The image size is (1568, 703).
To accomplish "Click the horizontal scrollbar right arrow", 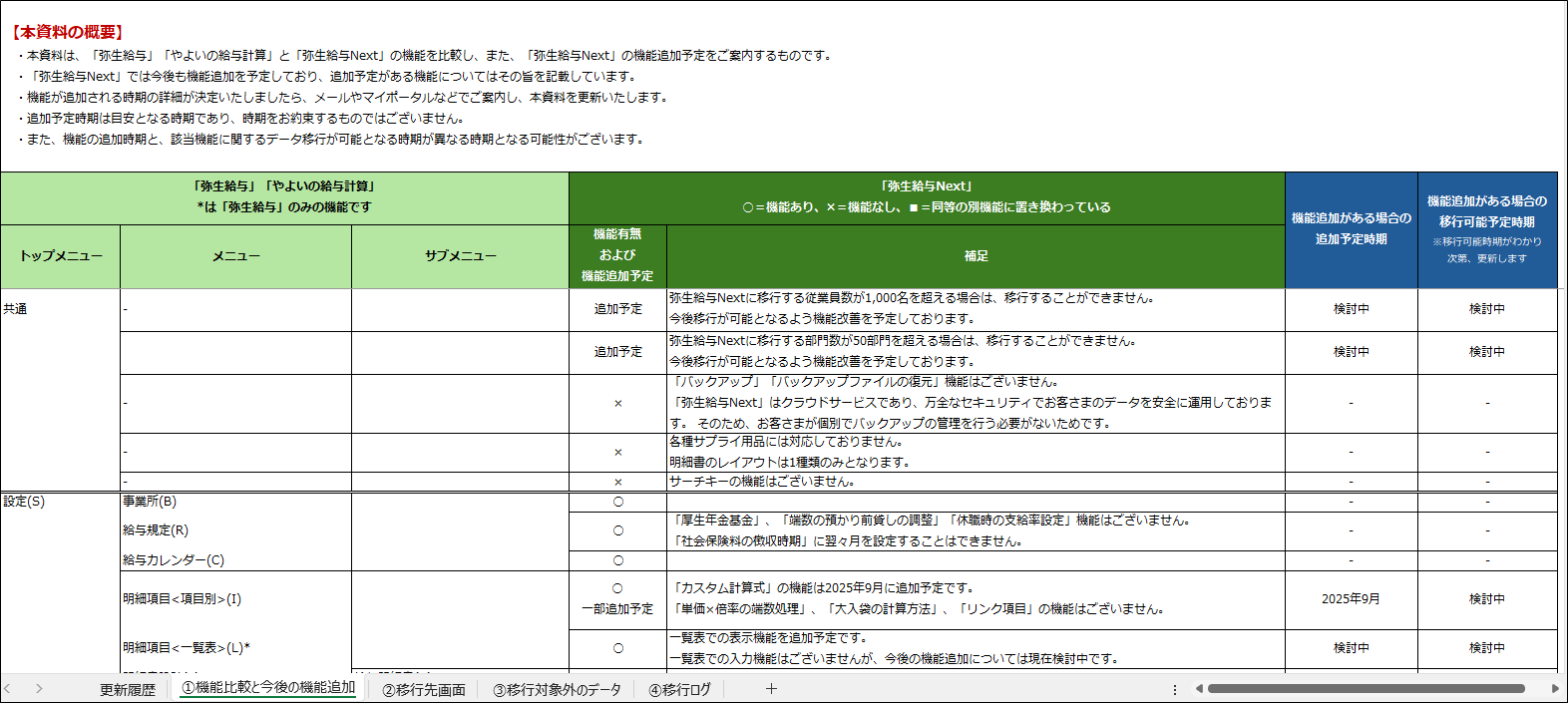I will (1555, 688).
